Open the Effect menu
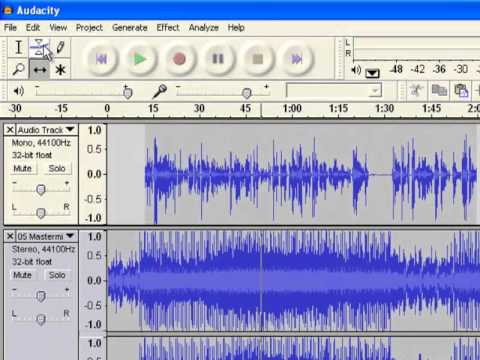 [168, 28]
